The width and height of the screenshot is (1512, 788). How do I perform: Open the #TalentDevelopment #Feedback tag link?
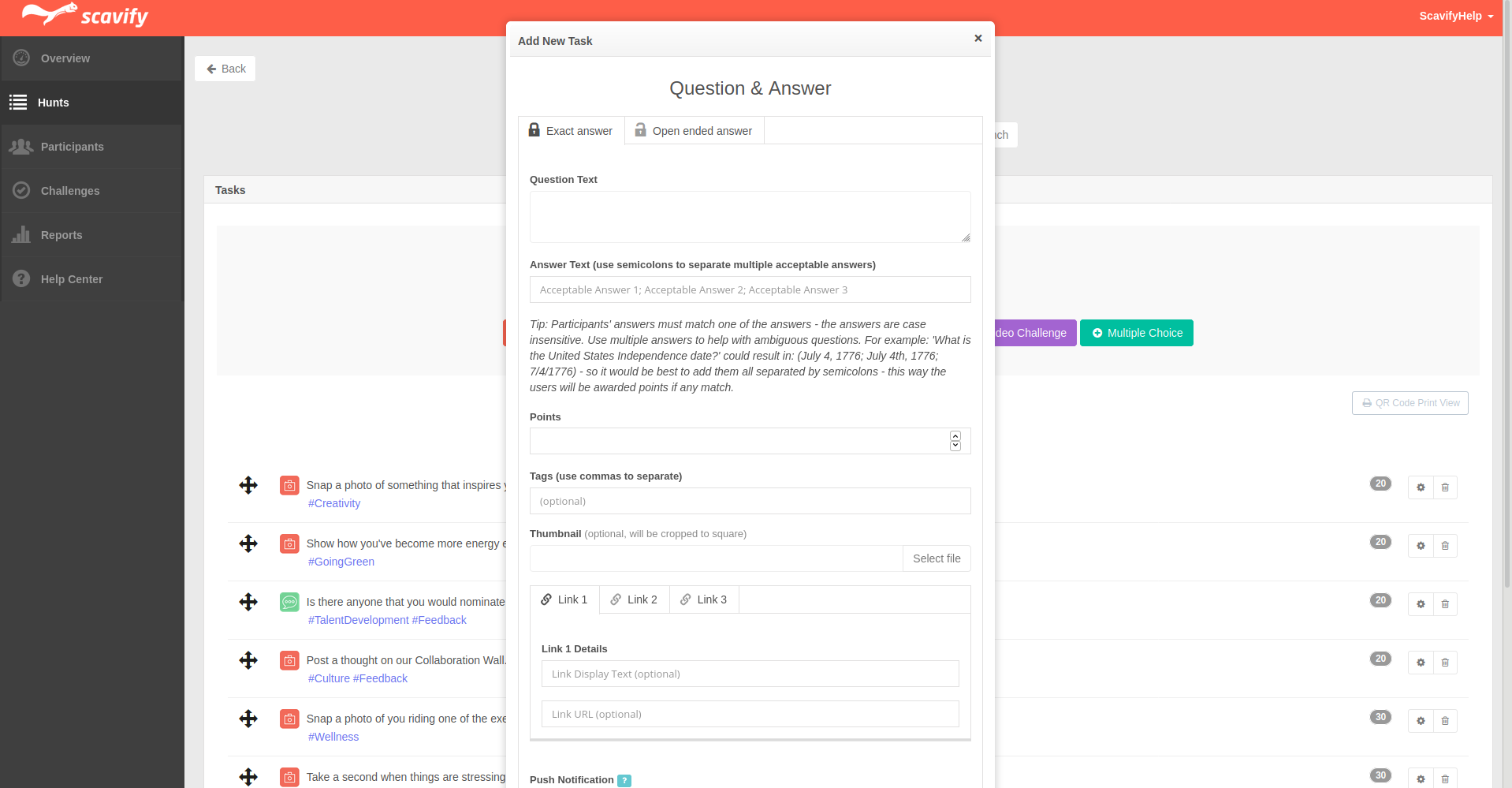click(x=387, y=620)
